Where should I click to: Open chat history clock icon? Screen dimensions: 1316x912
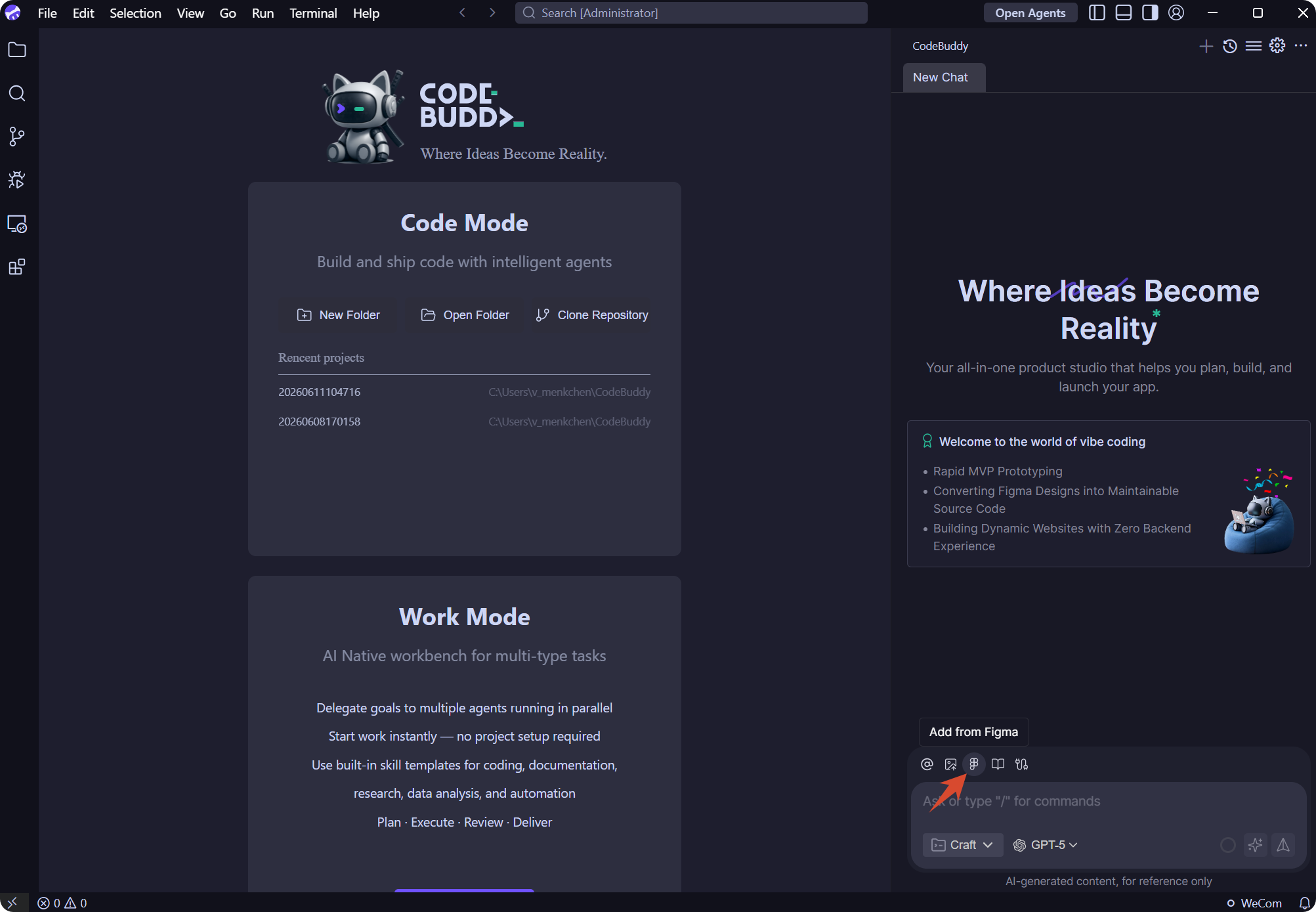1230,46
